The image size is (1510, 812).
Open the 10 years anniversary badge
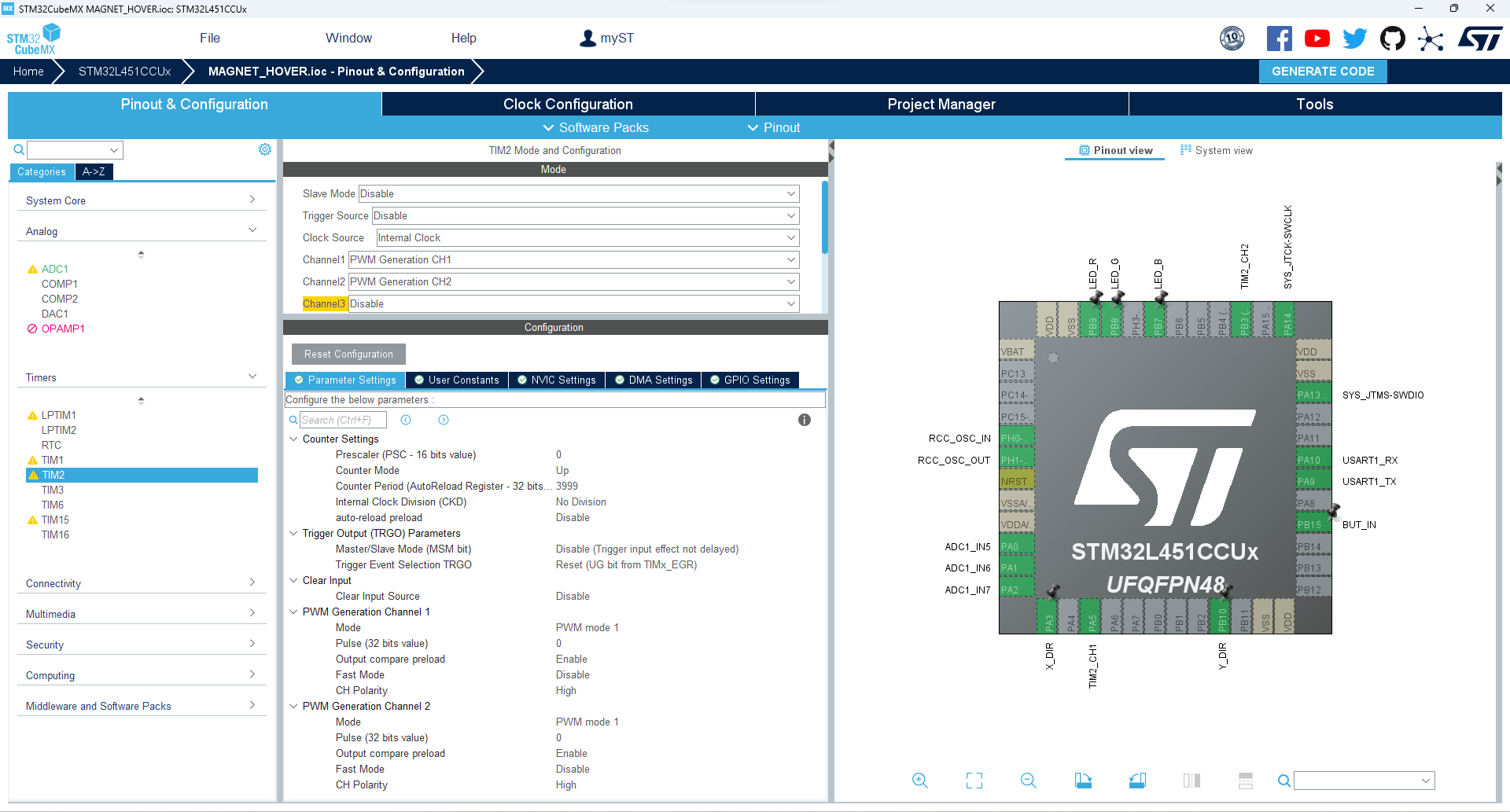coord(1232,39)
